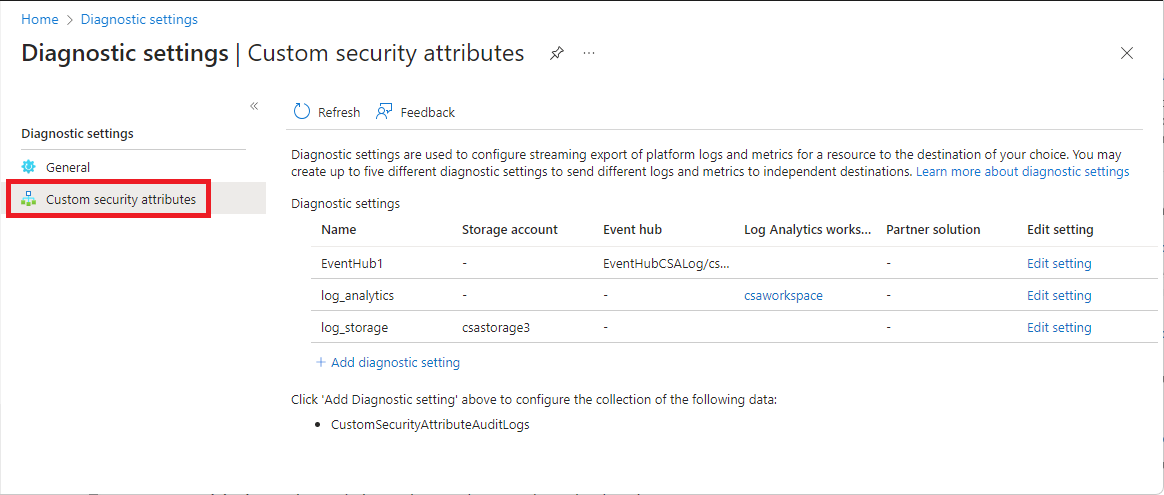Collapse the left navigation pane
This screenshot has width=1164, height=495.
pyautogui.click(x=254, y=106)
